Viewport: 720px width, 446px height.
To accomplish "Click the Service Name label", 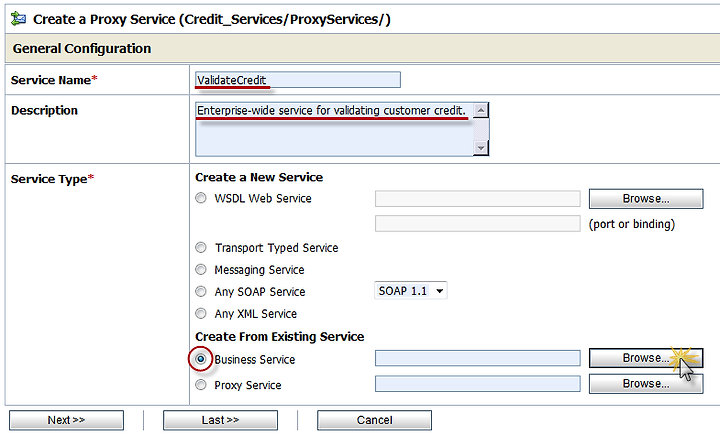I will 54,80.
